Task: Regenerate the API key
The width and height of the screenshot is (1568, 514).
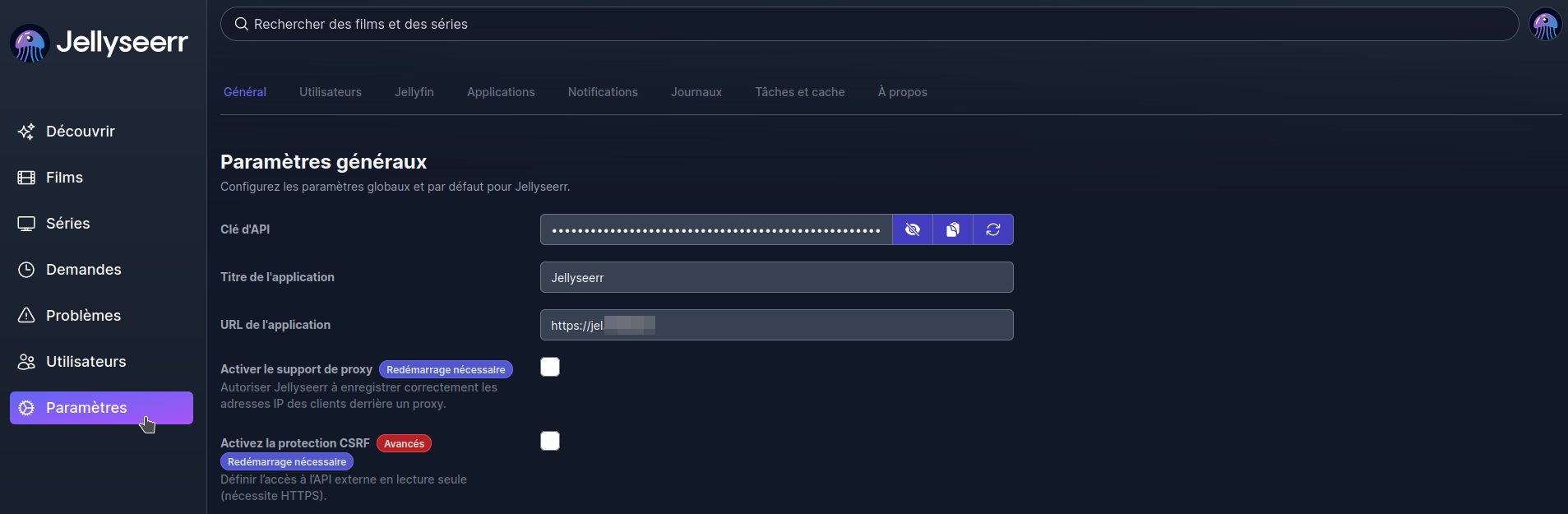Action: click(993, 229)
